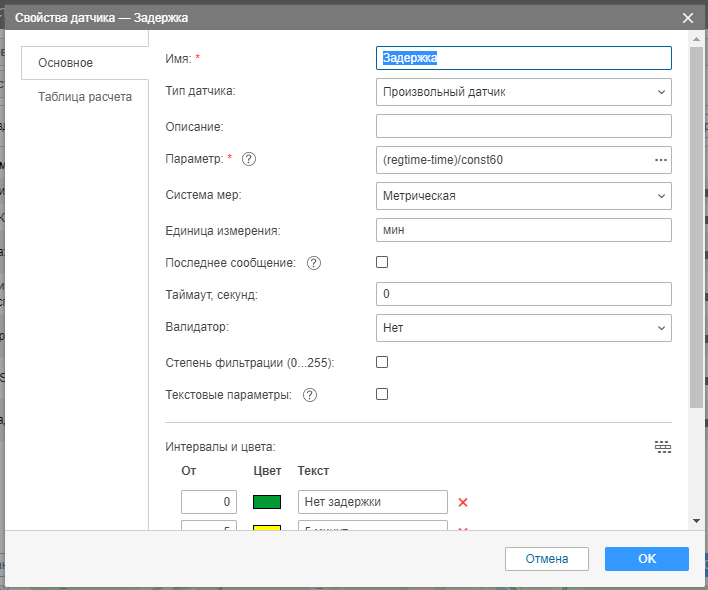708x590 pixels.
Task: Open the Тип датчика dropdown
Action: 523,92
